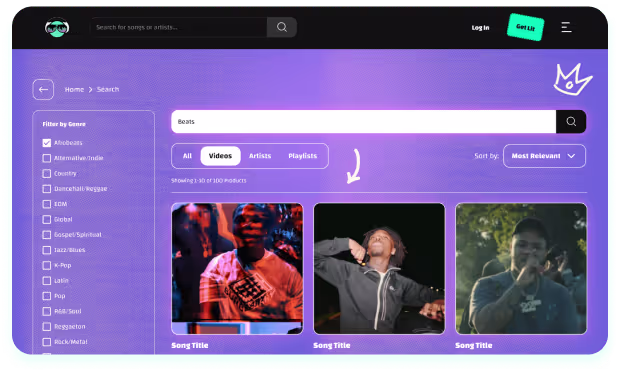The width and height of the screenshot is (620, 373).
Task: Open the hamburger menu icon
Action: pos(566,27)
